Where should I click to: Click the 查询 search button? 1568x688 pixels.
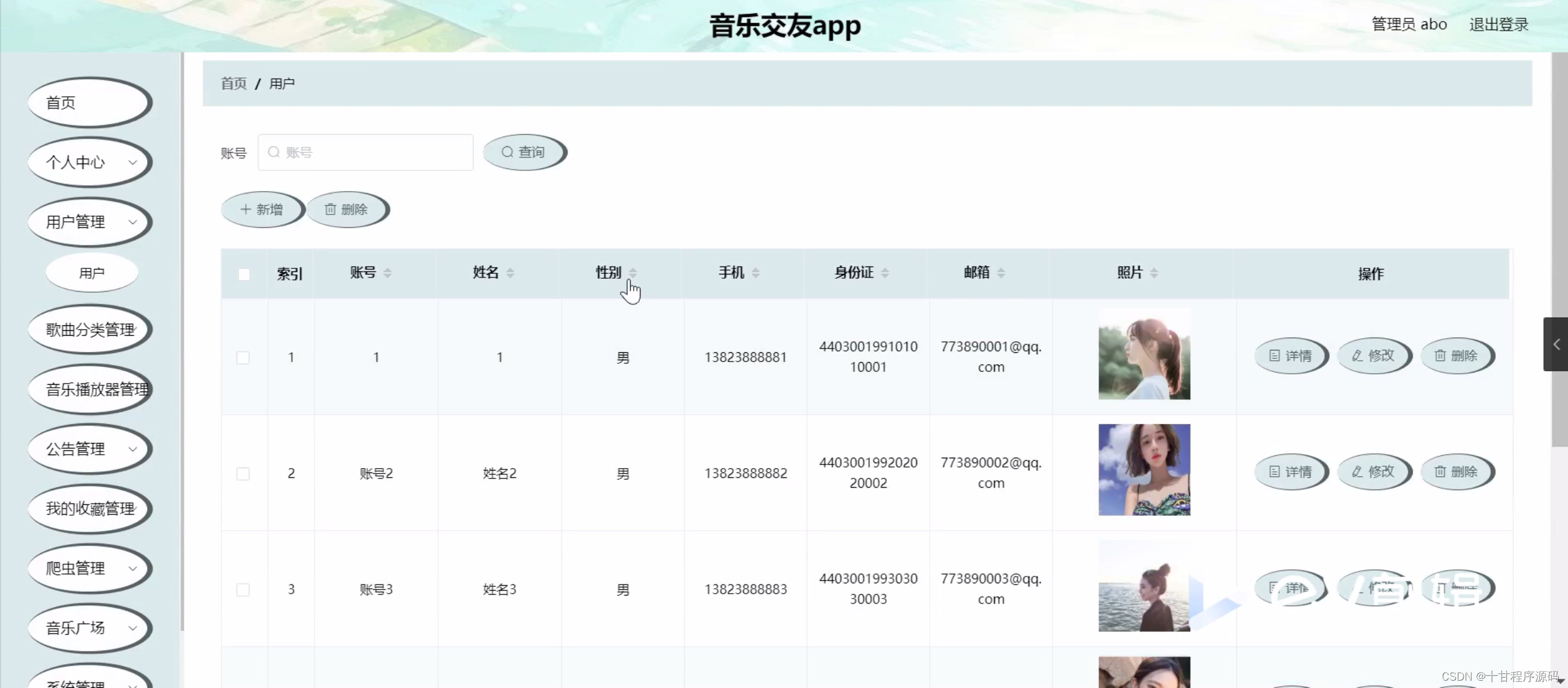(524, 152)
